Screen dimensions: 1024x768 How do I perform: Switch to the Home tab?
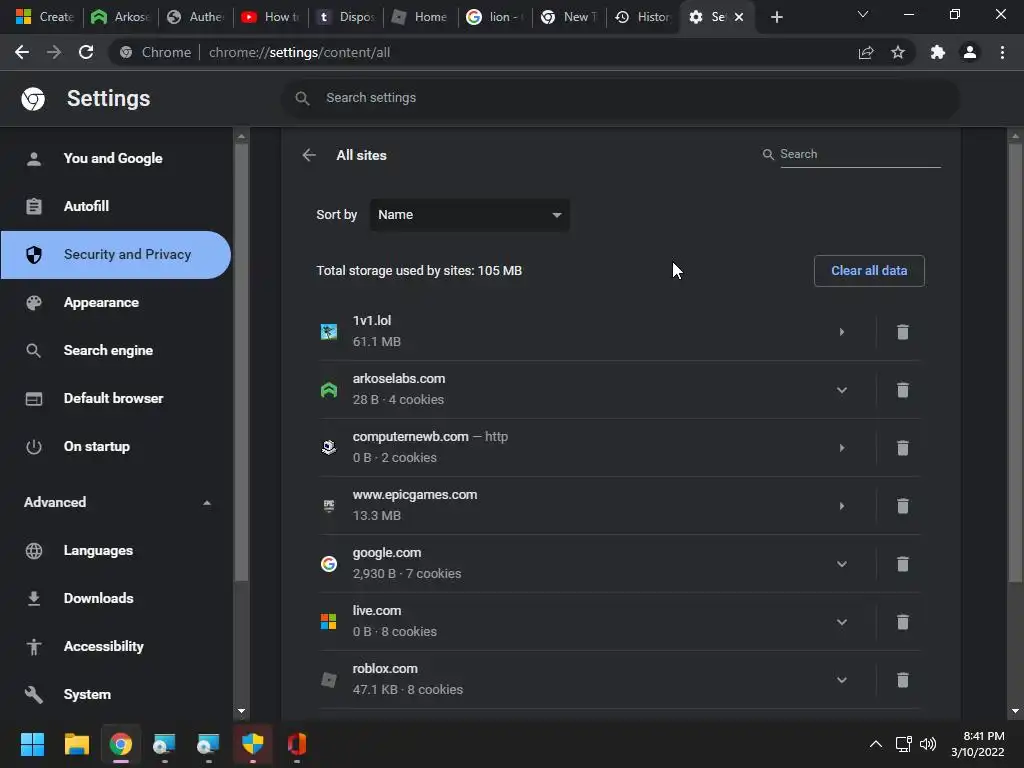coord(420,17)
